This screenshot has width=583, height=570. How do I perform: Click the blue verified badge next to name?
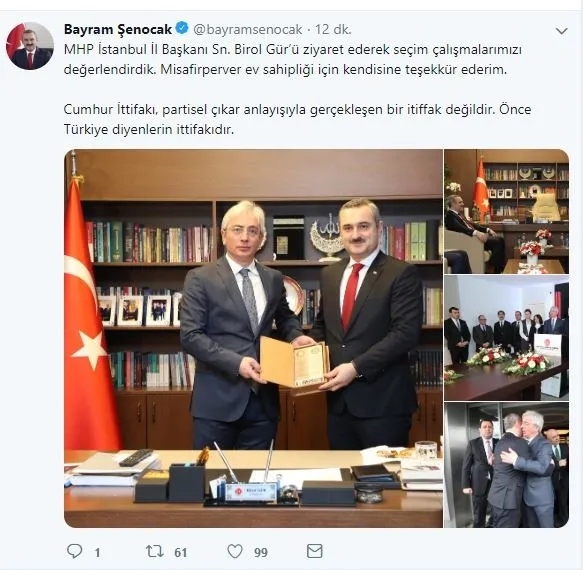click(182, 29)
